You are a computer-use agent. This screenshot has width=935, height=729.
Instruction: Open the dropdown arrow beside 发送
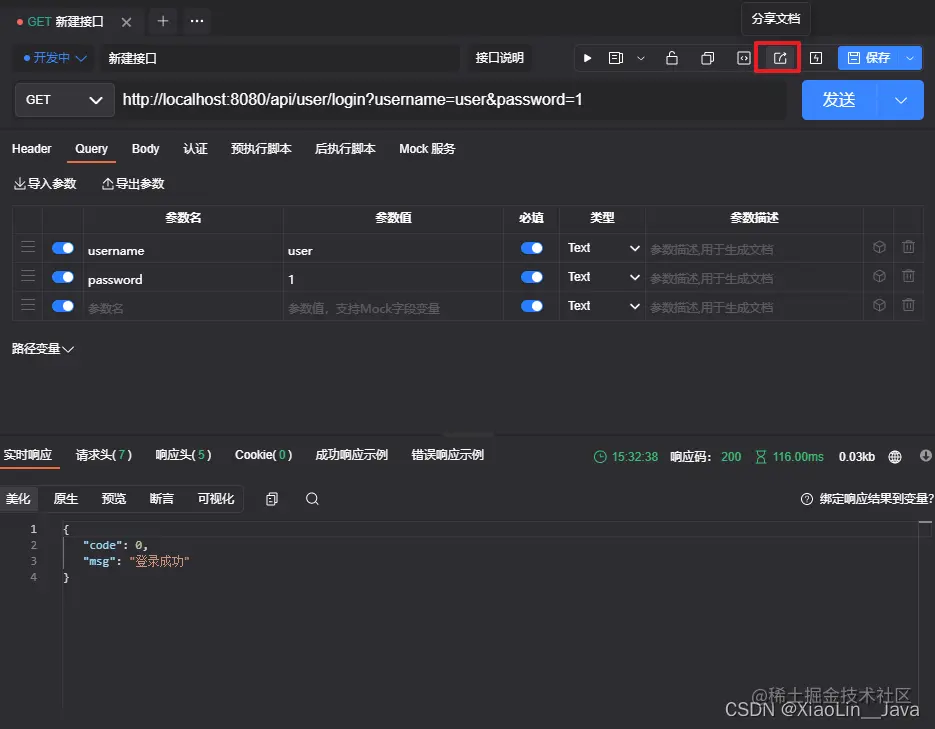coord(900,100)
